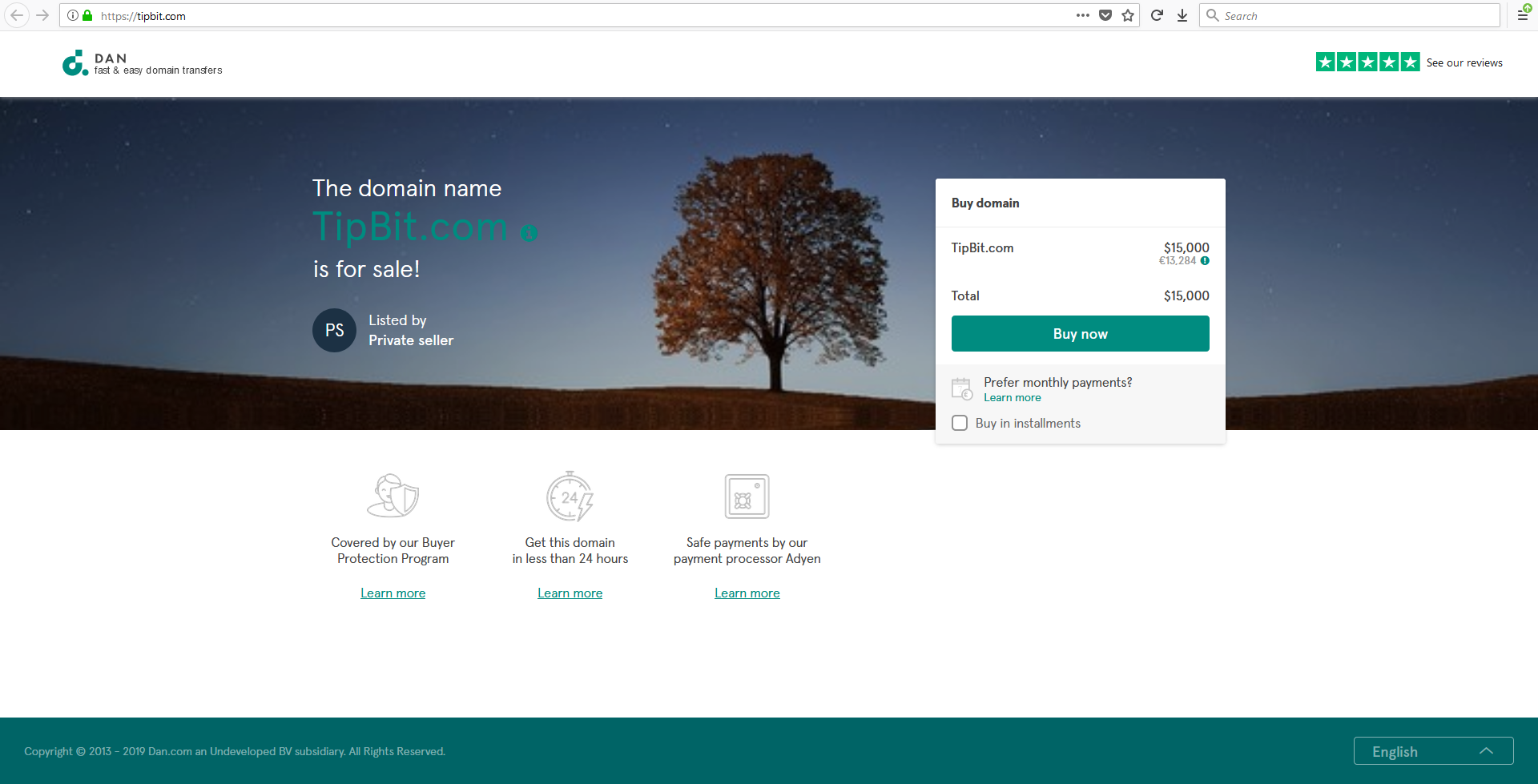Image resolution: width=1538 pixels, height=784 pixels.
Task: Click the magnifier icon in search box
Action: (1212, 15)
